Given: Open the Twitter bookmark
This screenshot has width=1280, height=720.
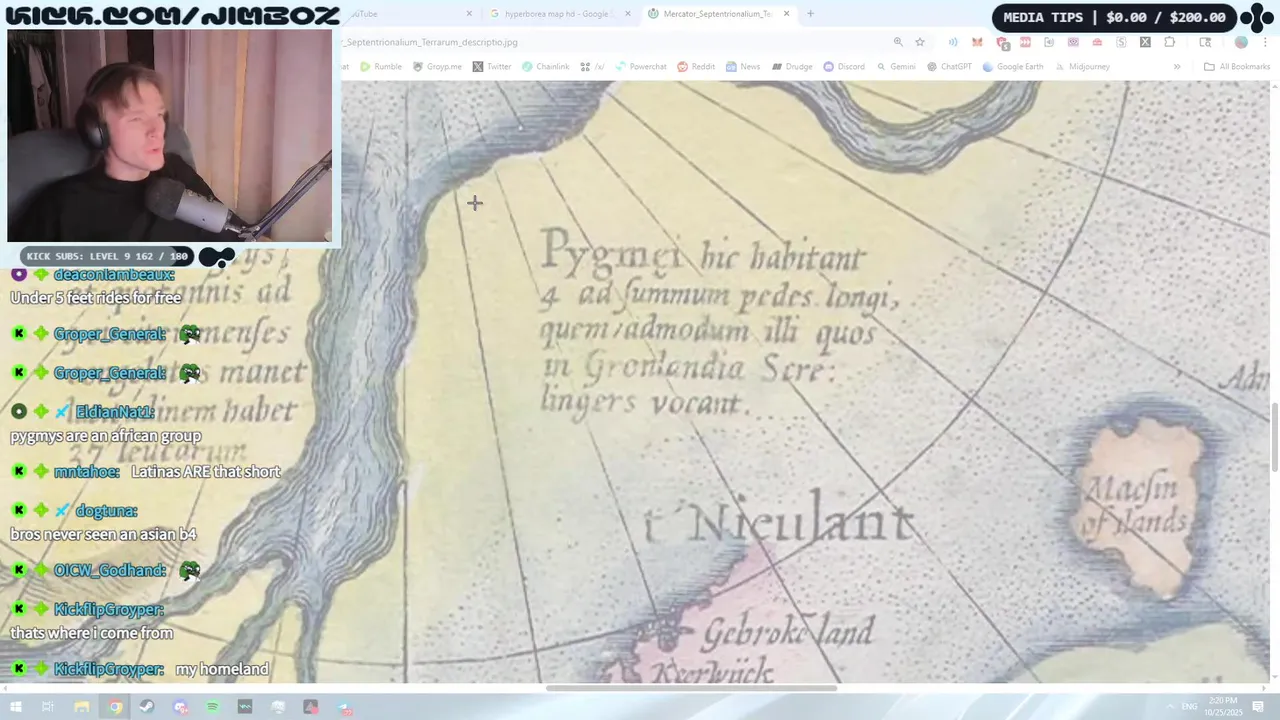Looking at the screenshot, I should click(x=492, y=67).
